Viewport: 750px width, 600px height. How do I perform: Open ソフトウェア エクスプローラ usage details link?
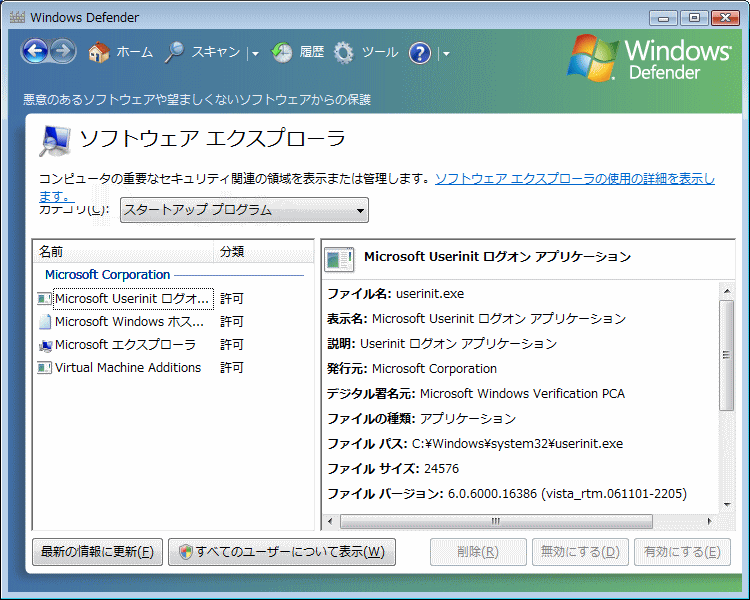[x=574, y=179]
